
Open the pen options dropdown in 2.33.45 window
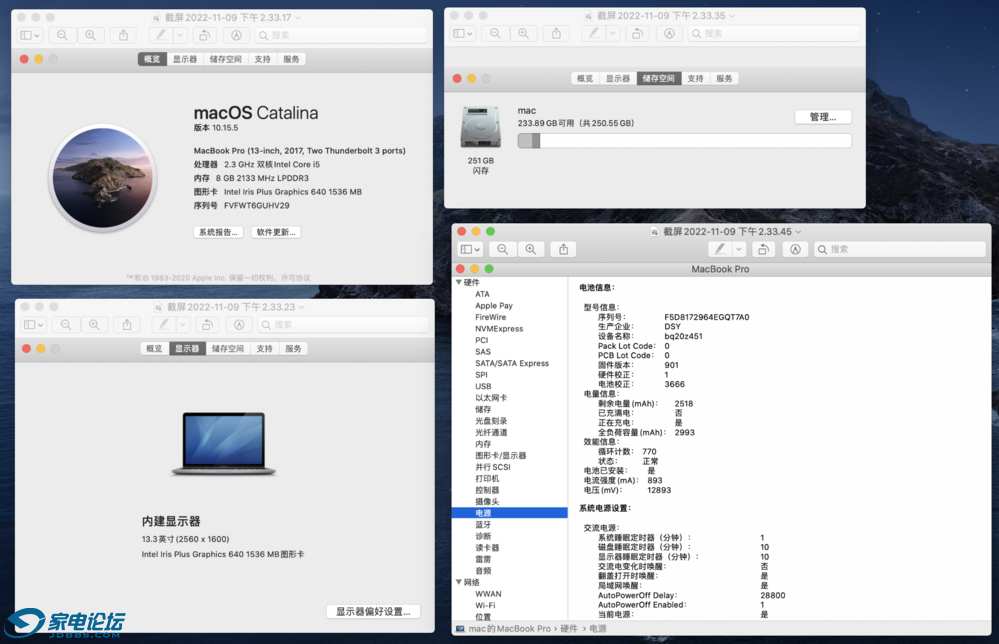(738, 249)
